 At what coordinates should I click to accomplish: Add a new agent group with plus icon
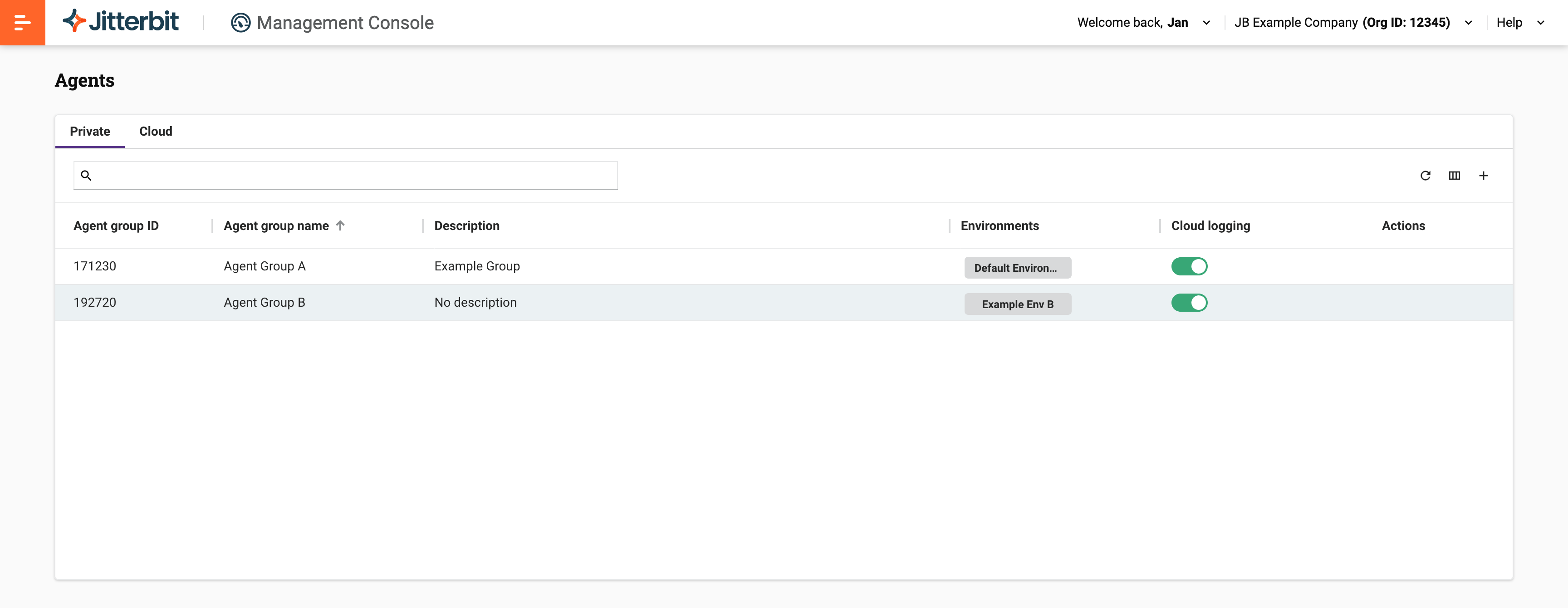point(1484,175)
